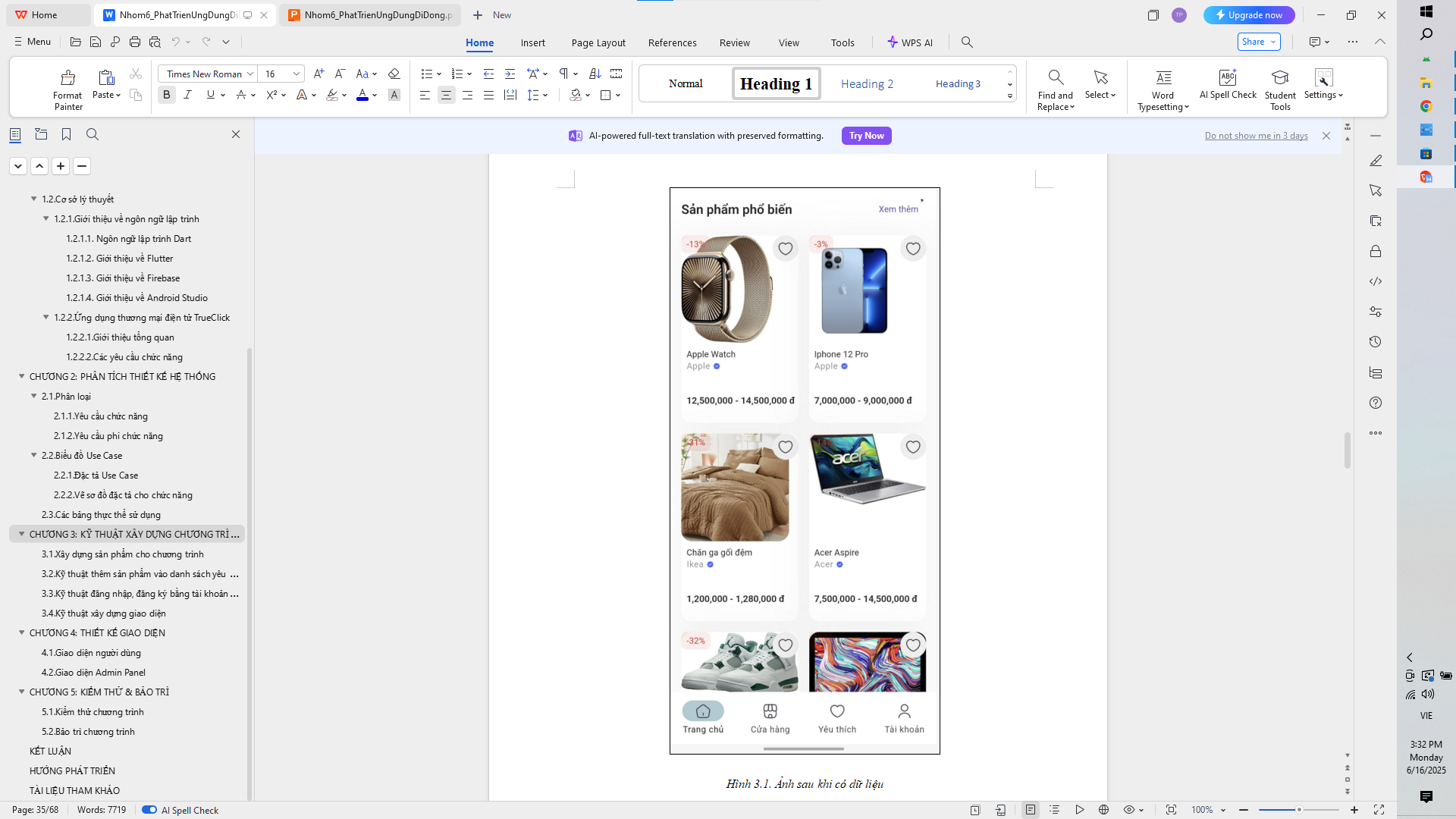1456x819 pixels.
Task: Toggle Underline formatting
Action: click(211, 95)
